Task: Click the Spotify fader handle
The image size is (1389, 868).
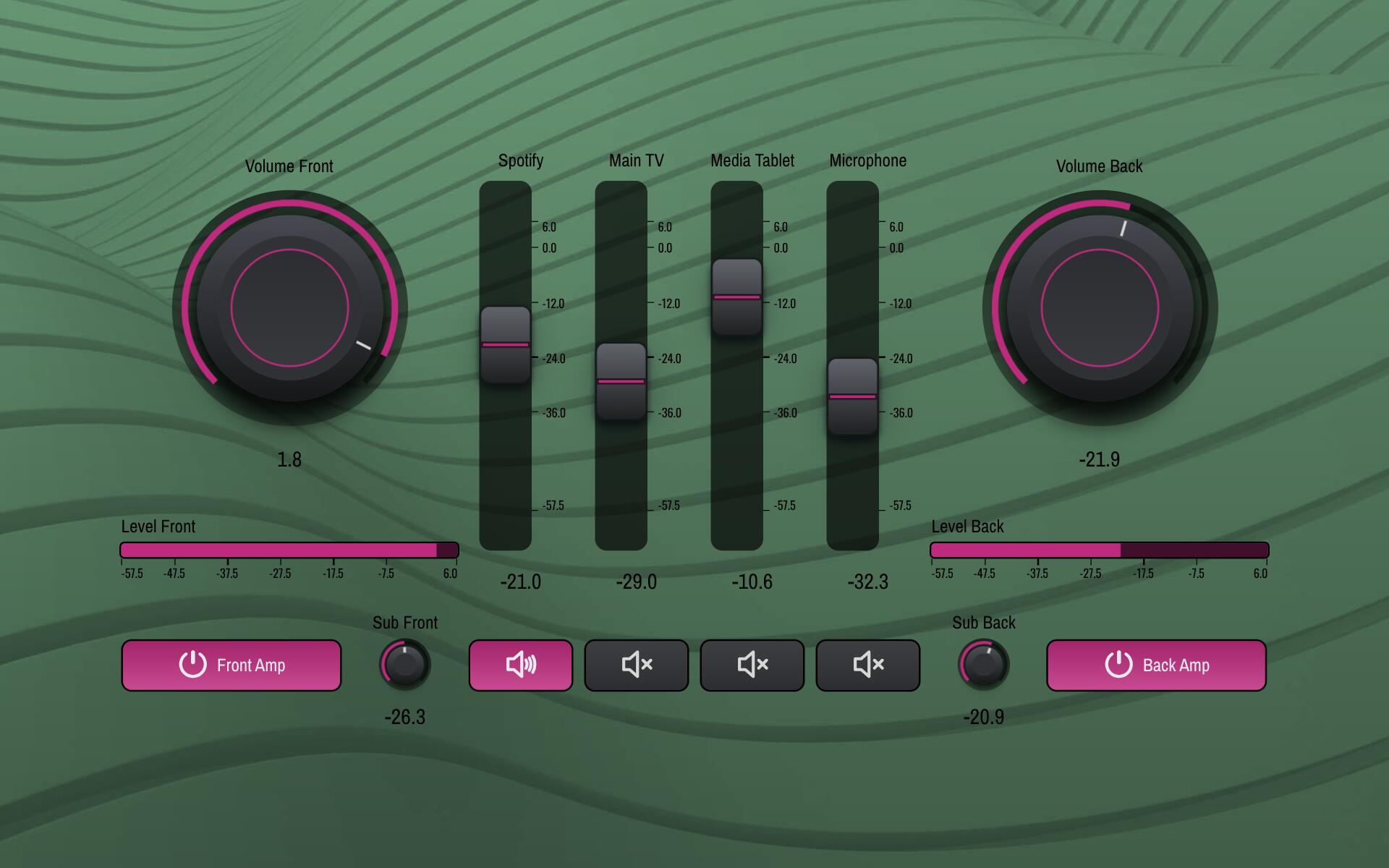Action: coord(506,345)
